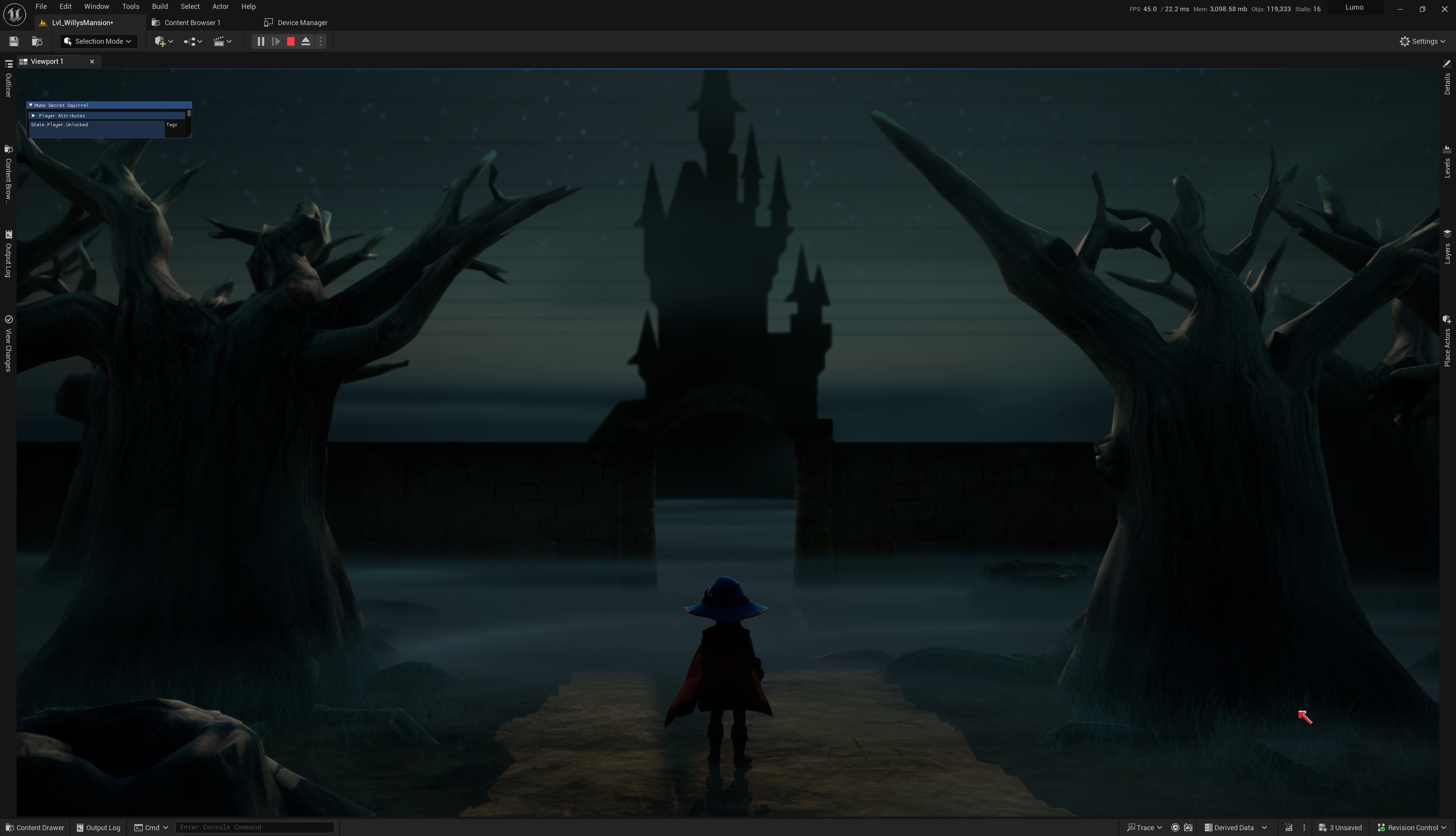
Task: Click the Enter Console Command field
Action: pyautogui.click(x=254, y=827)
